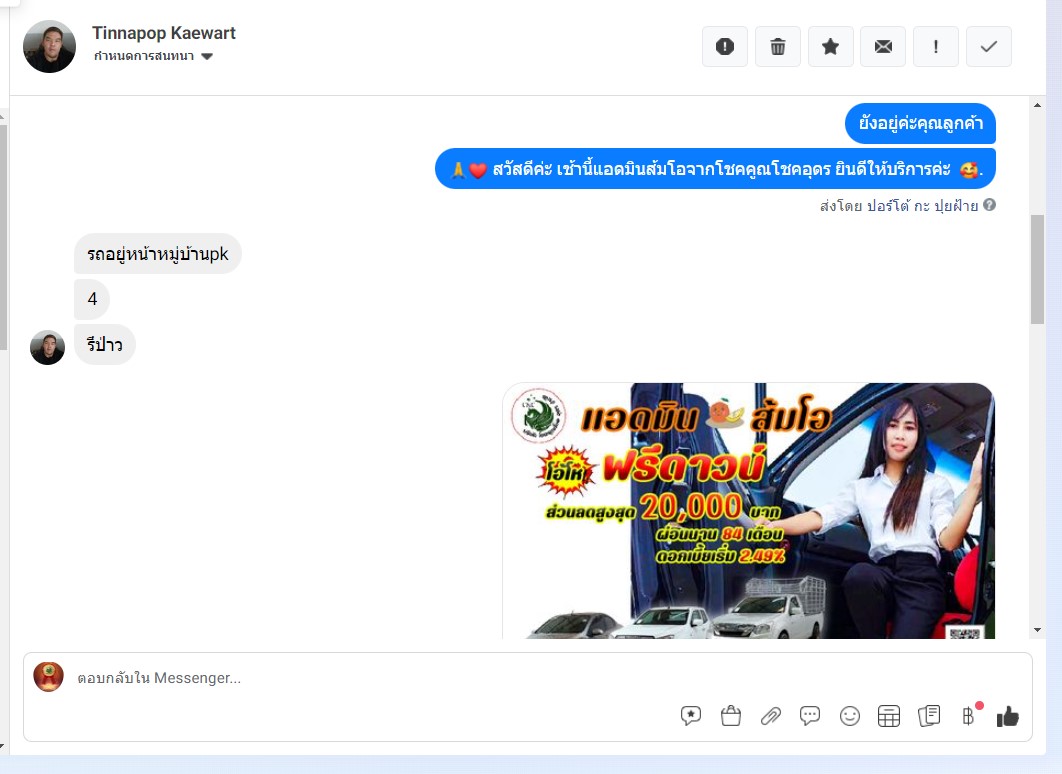Screen dimensions: 1062x774
Task: Open the sent car promotion image
Action: click(748, 511)
